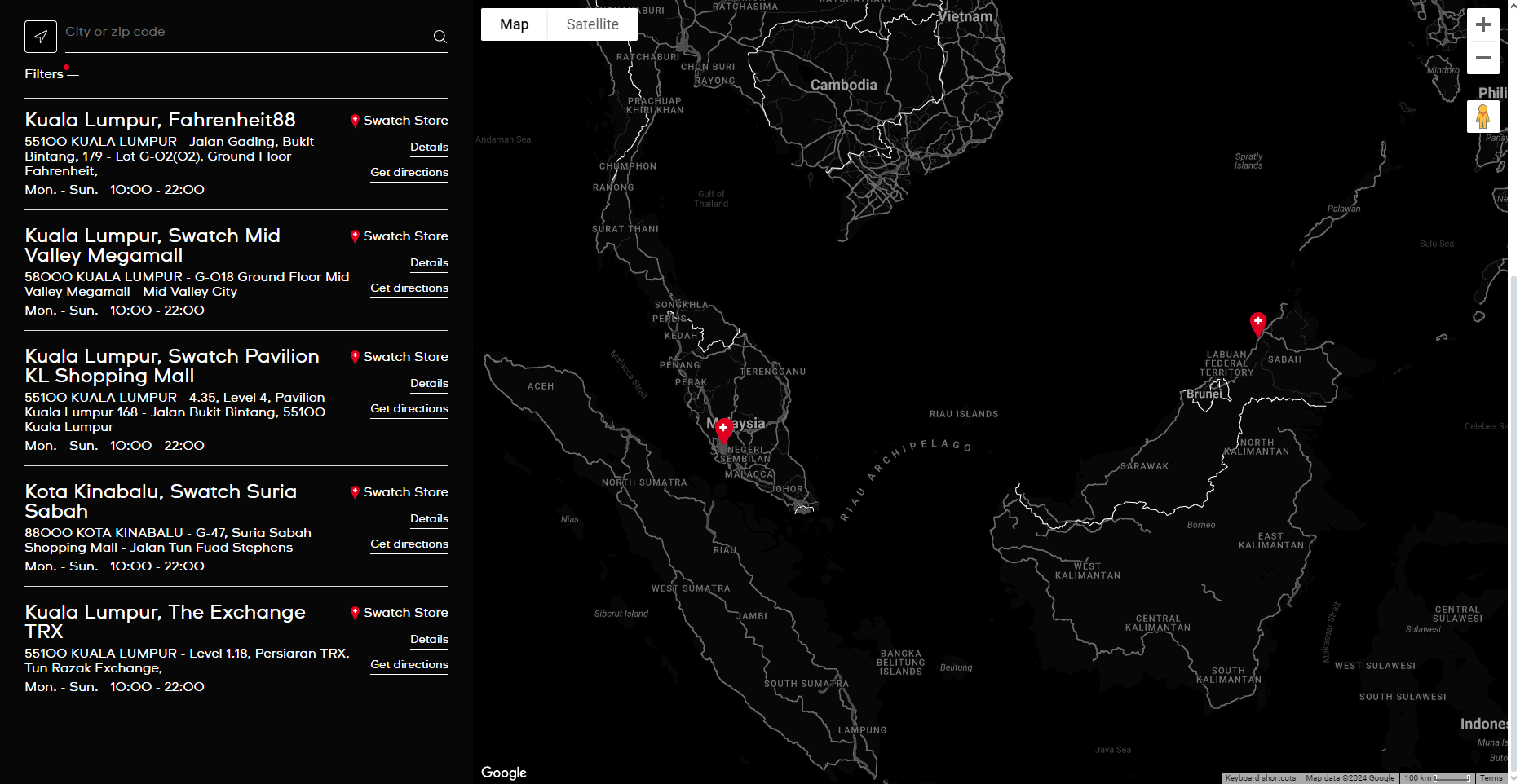The width and height of the screenshot is (1520, 784).
Task: Click the Cambodia label on the map
Action: point(843,85)
